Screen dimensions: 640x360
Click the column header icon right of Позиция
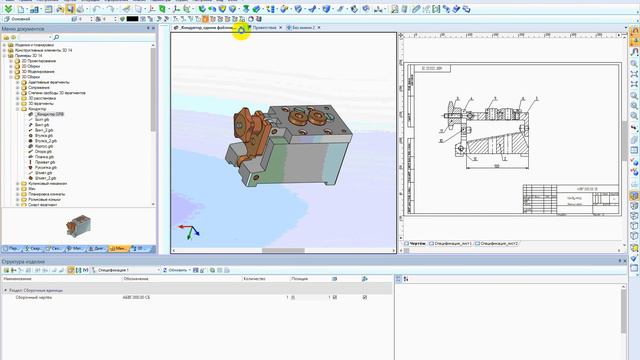tap(334, 279)
